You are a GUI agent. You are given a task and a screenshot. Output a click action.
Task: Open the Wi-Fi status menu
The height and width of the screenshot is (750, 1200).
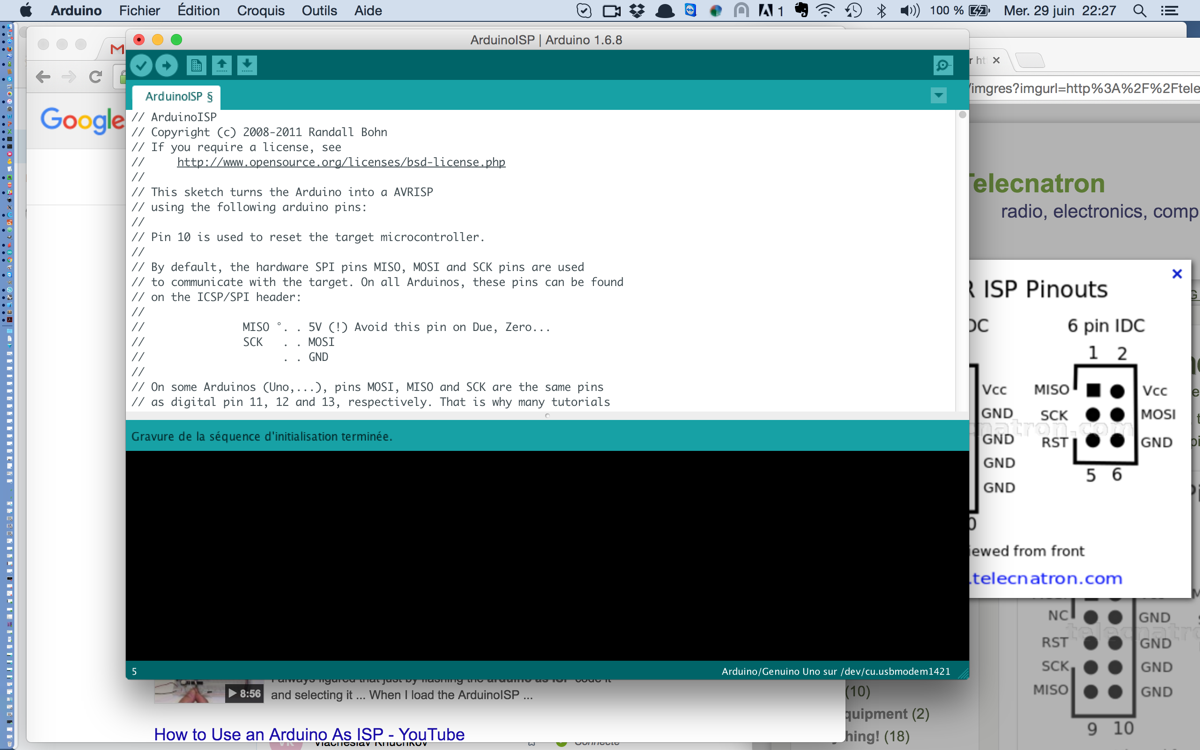(825, 11)
